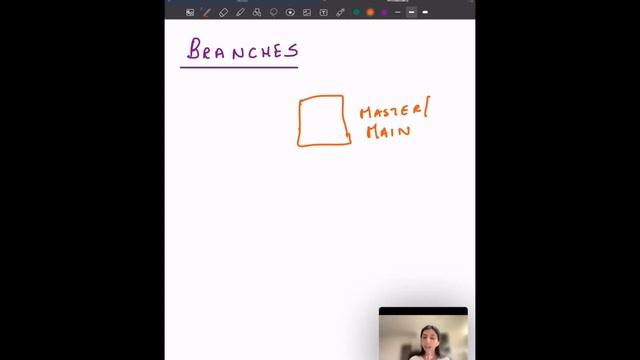Open the leftmost toolbar icon before the pen
The width and height of the screenshot is (640, 360).
point(190,13)
